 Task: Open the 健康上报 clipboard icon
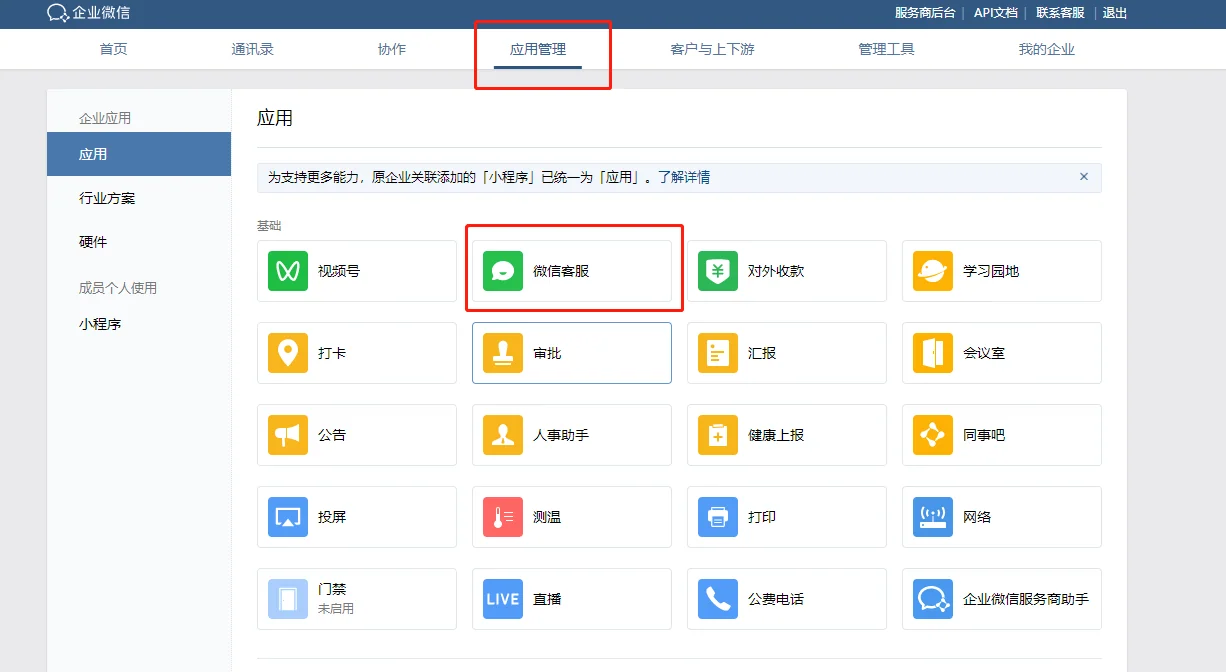pos(718,435)
